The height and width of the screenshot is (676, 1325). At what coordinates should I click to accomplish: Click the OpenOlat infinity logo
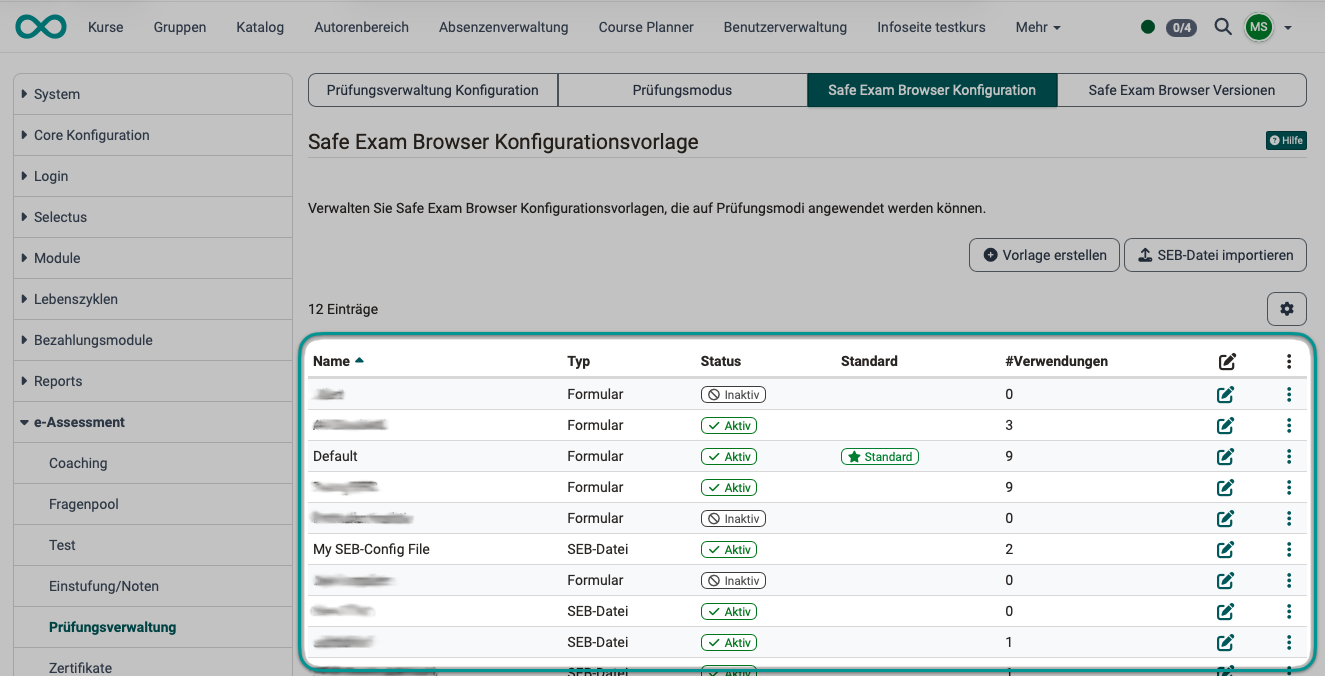tap(41, 27)
